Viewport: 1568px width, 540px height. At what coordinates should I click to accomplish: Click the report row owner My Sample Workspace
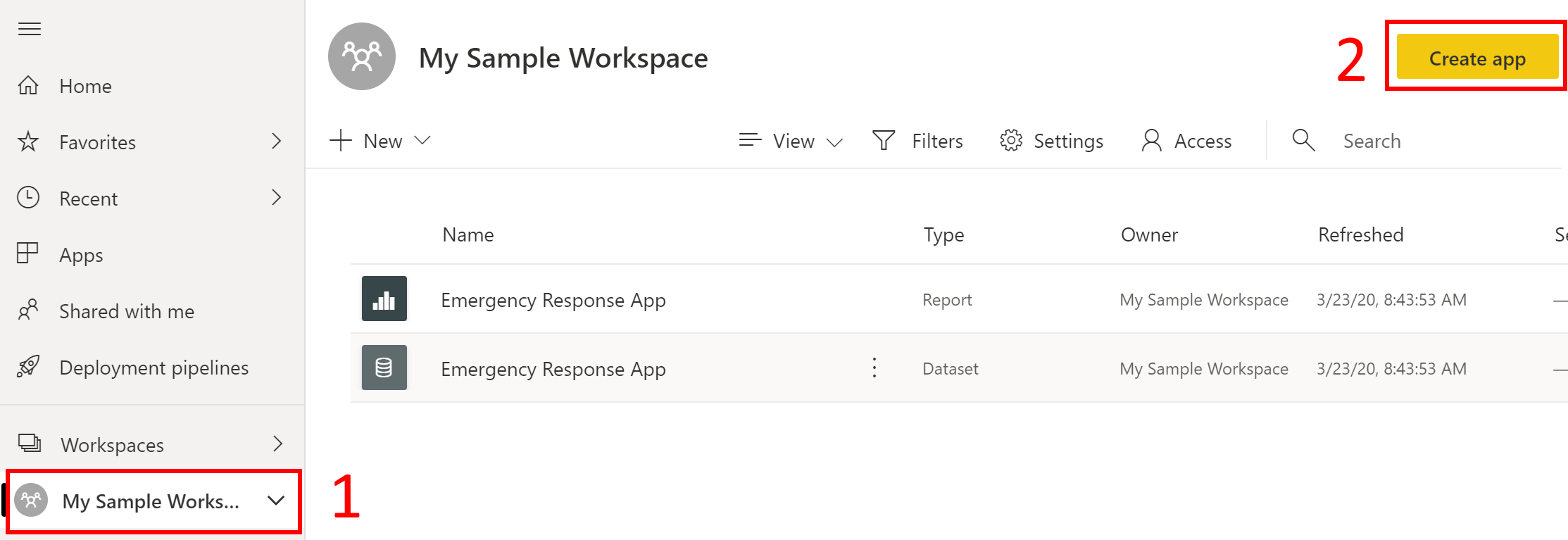[x=1204, y=300]
